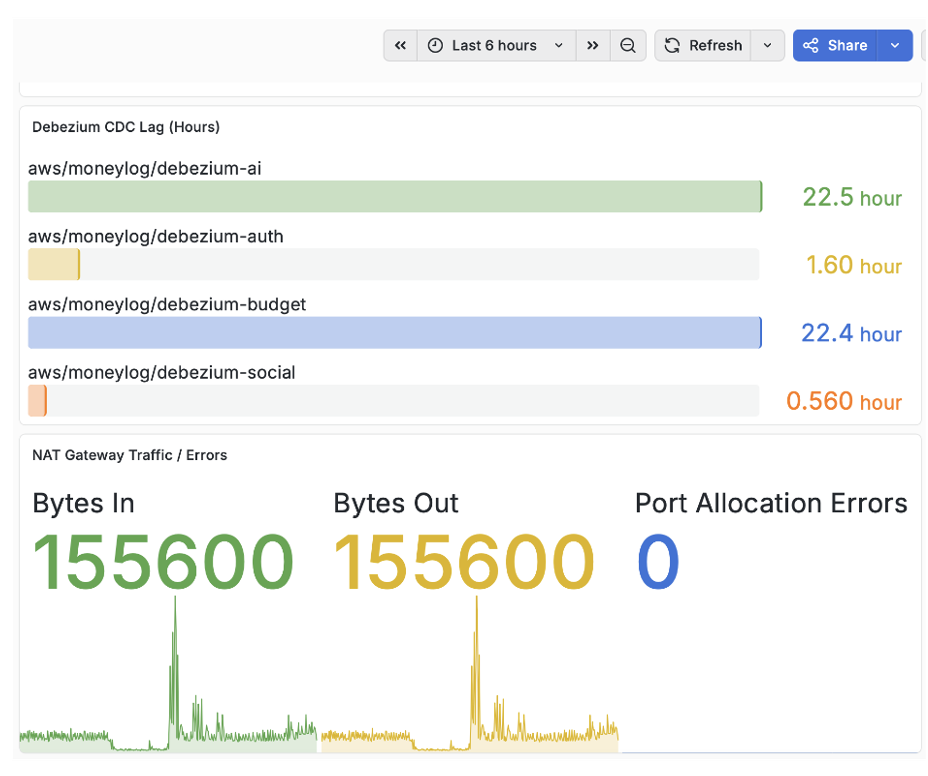Viewport: 928px width, 776px height.
Task: Open the Last 6 hours time picker
Action: (x=497, y=46)
